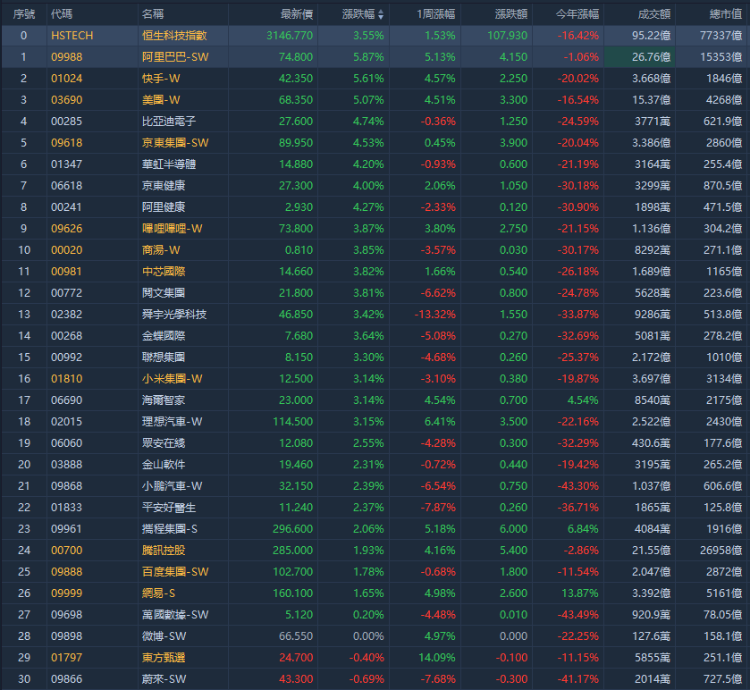Open 微博-SW stock
The height and width of the screenshot is (690, 750).
click(x=164, y=636)
